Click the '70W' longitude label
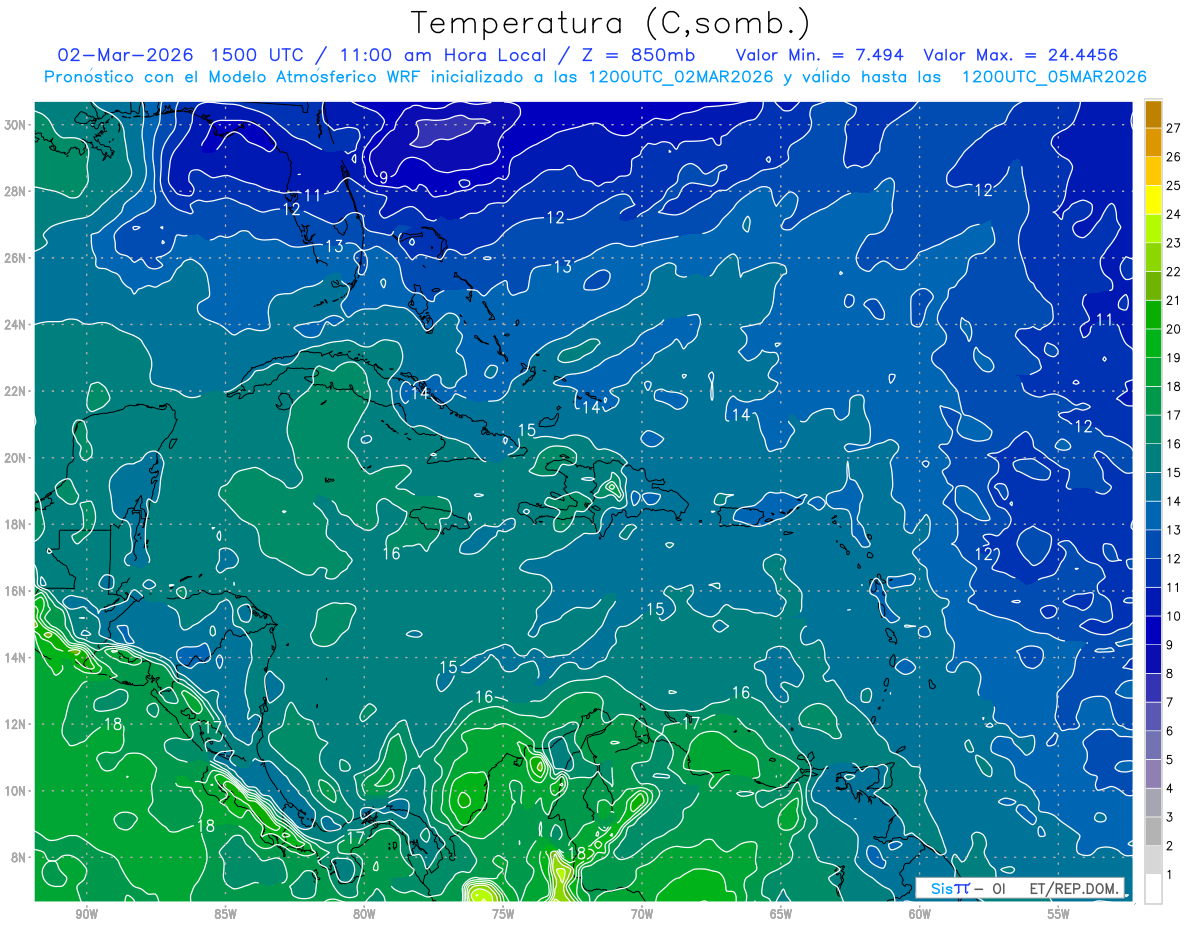This screenshot has width=1200, height=927. [x=642, y=914]
